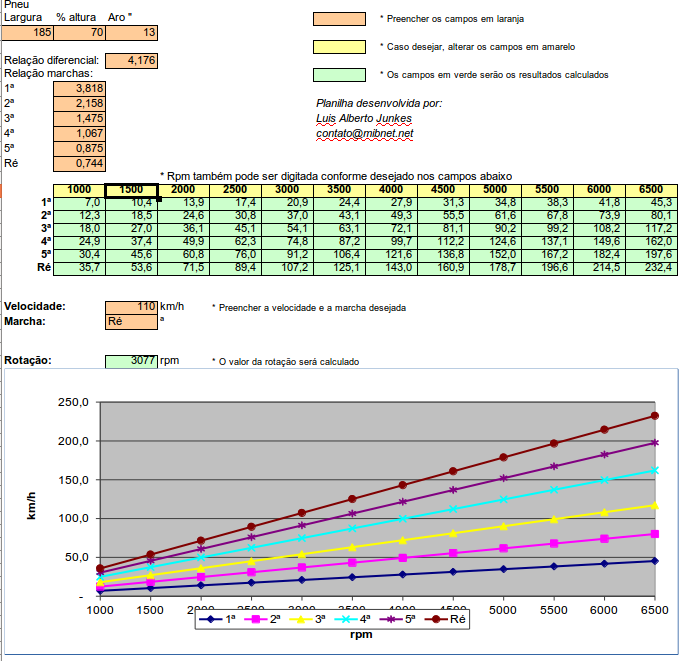Viewport: 688px width, 661px height.
Task: Click result cell 232,4 in Ré row
Action: point(651,268)
